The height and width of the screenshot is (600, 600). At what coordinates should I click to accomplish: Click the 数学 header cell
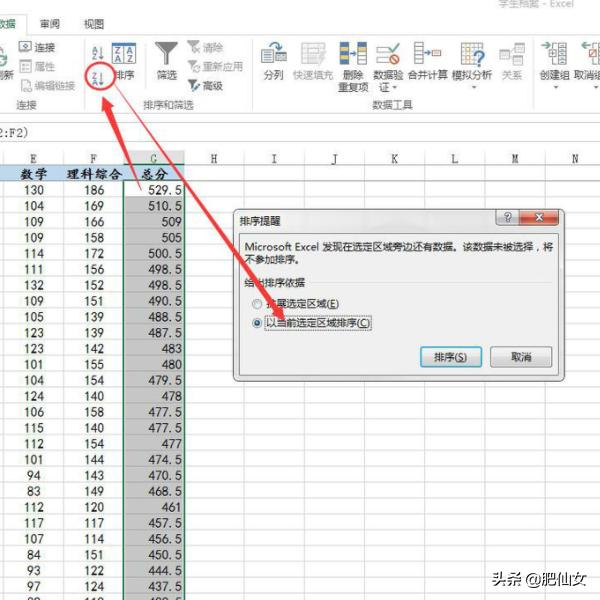point(33,174)
